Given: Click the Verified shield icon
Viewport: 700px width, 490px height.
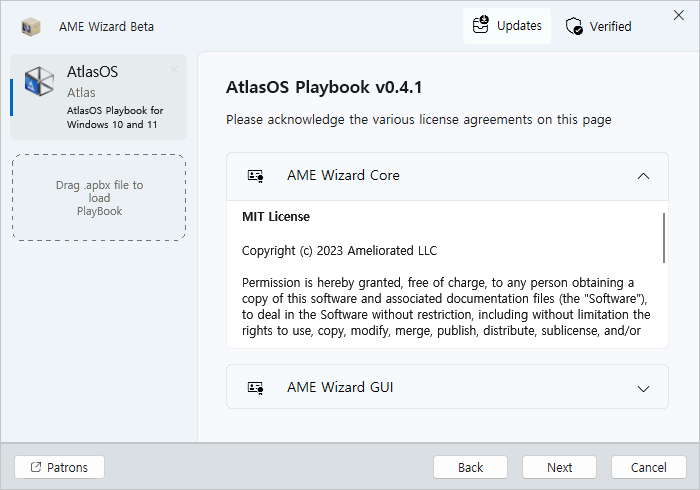Looking at the screenshot, I should (574, 26).
